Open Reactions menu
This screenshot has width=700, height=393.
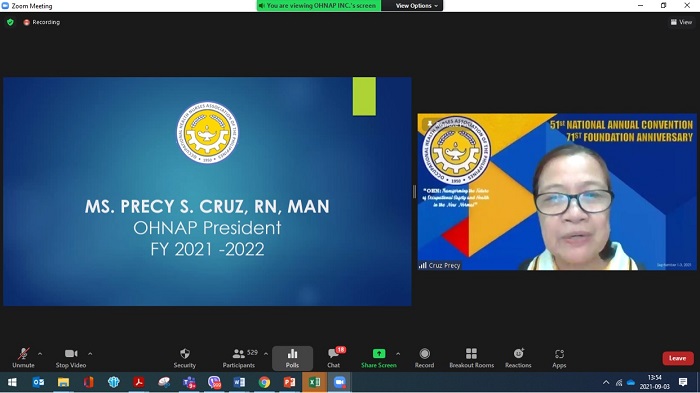click(x=518, y=358)
